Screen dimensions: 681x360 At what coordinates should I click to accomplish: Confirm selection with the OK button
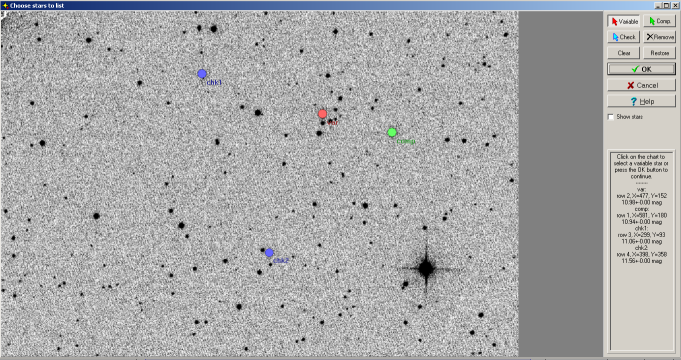(641, 69)
